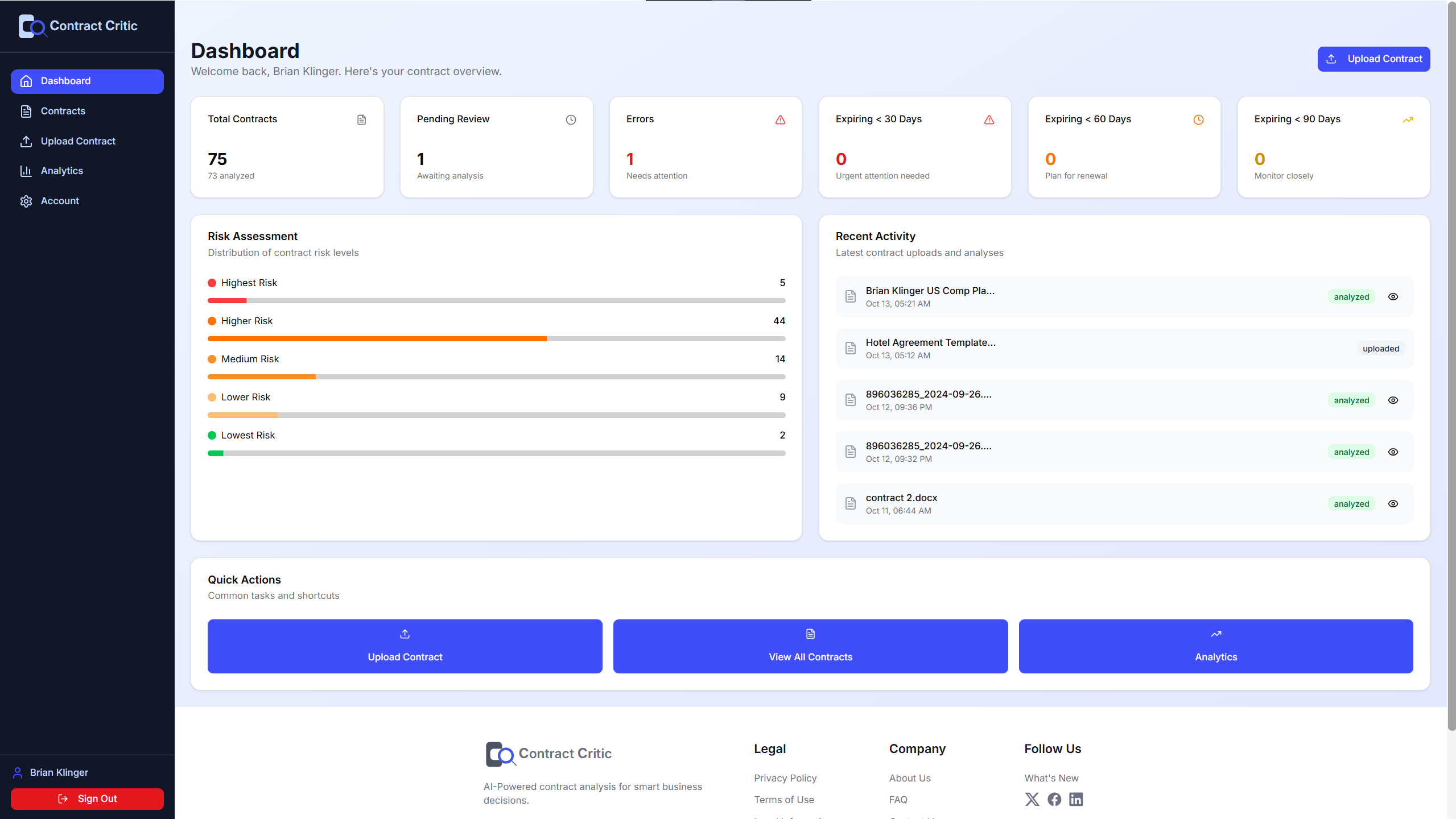Screen dimensions: 1456x819
Task: Click the clock icon on Pending Review card
Action: pyautogui.click(x=571, y=119)
